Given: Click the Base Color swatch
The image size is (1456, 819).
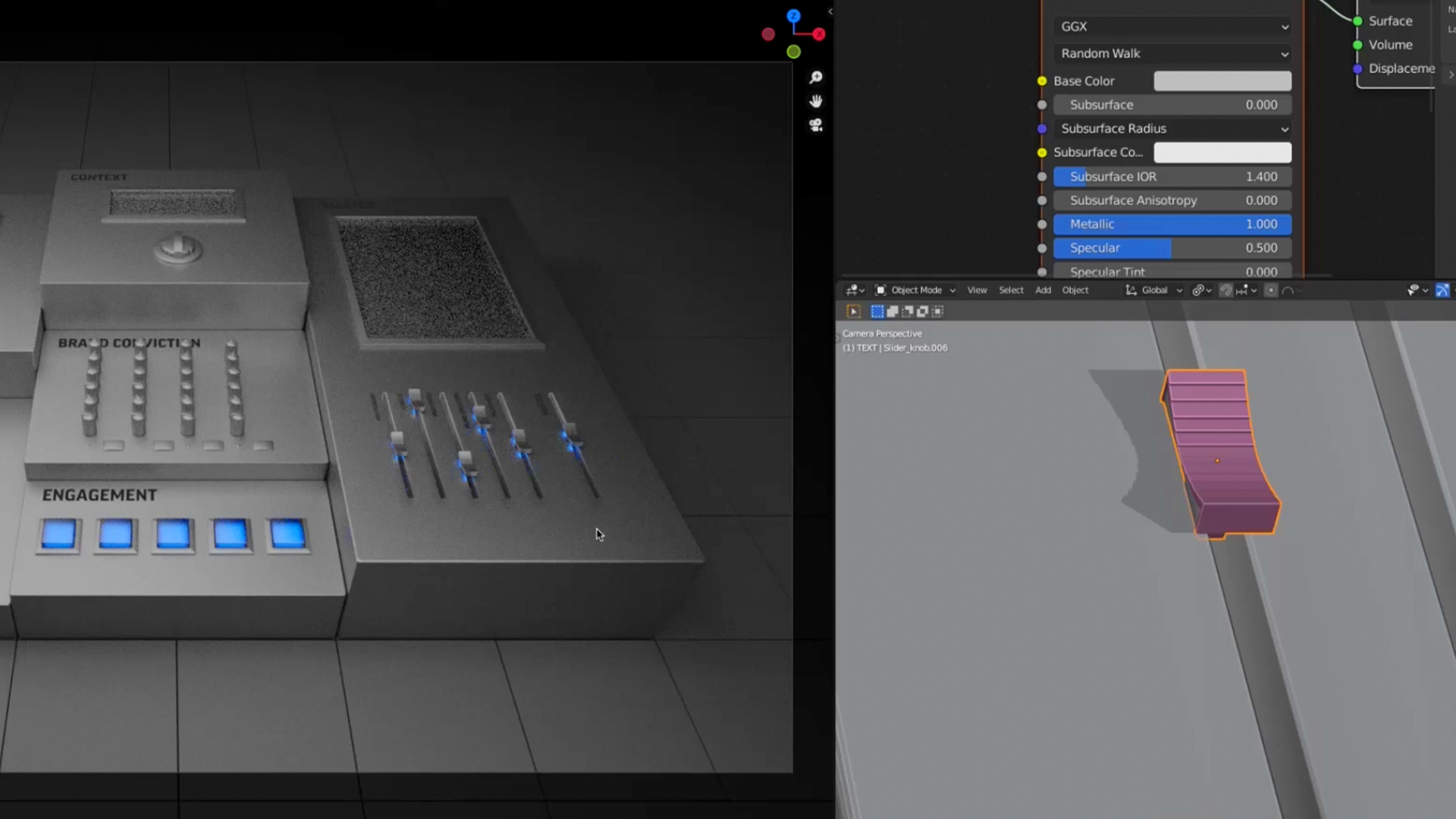Looking at the screenshot, I should [x=1222, y=81].
